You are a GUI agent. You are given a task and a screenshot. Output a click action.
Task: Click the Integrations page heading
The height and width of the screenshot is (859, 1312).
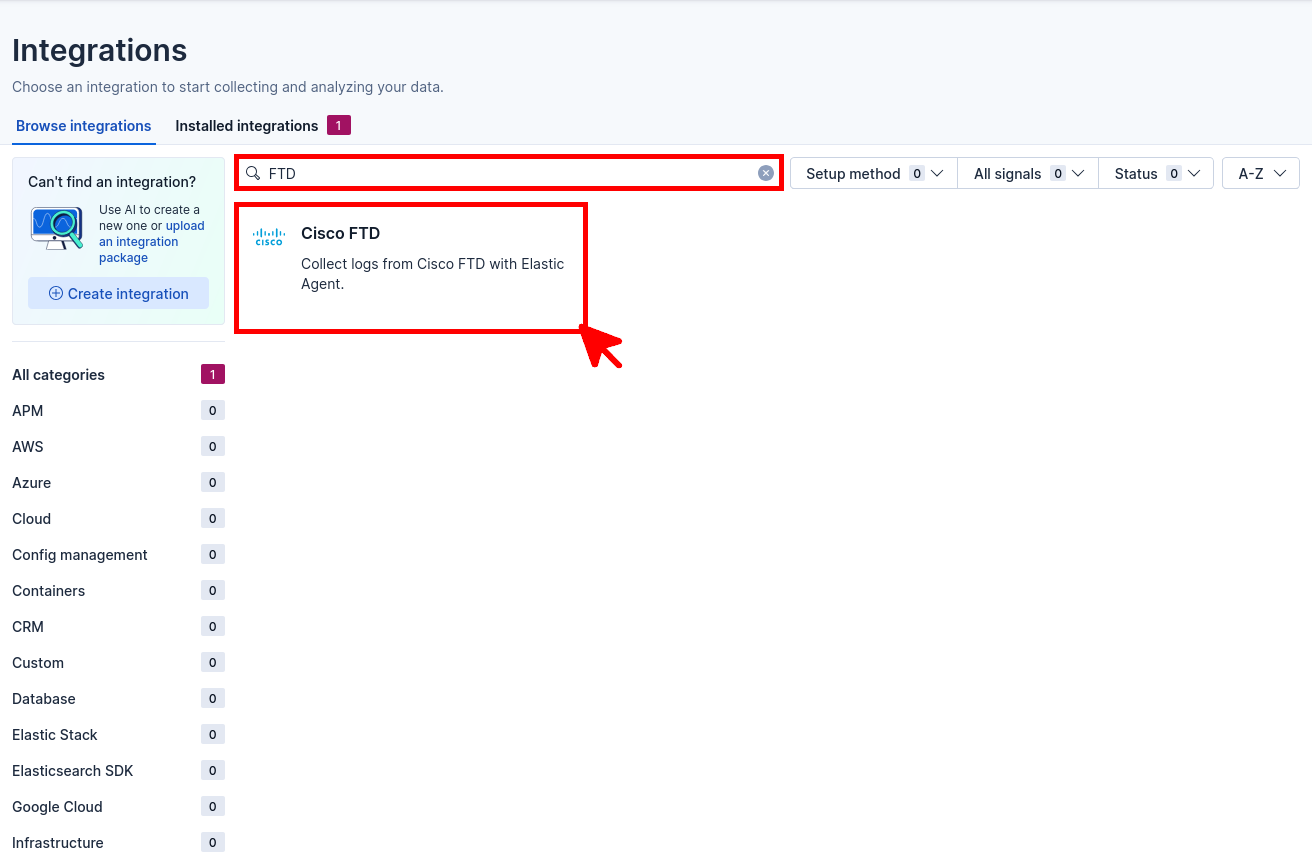point(99,50)
